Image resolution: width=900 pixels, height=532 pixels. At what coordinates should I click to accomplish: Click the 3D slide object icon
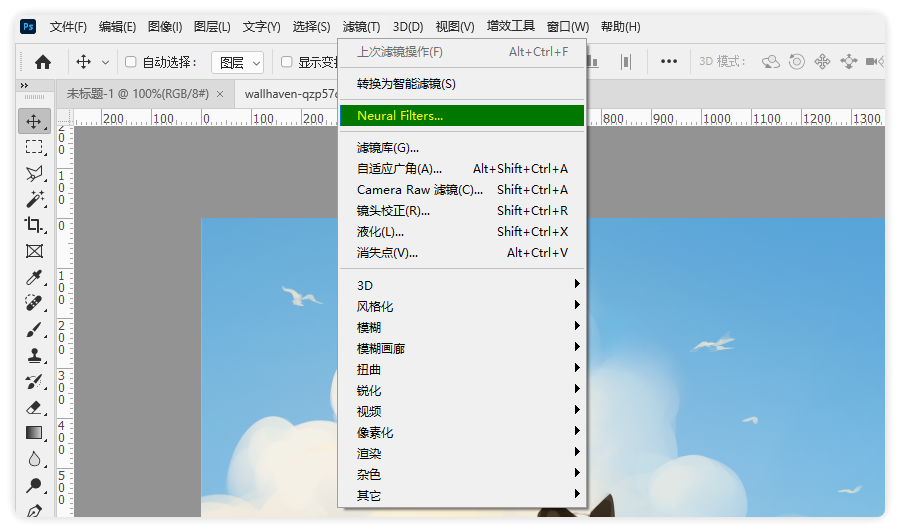[848, 61]
